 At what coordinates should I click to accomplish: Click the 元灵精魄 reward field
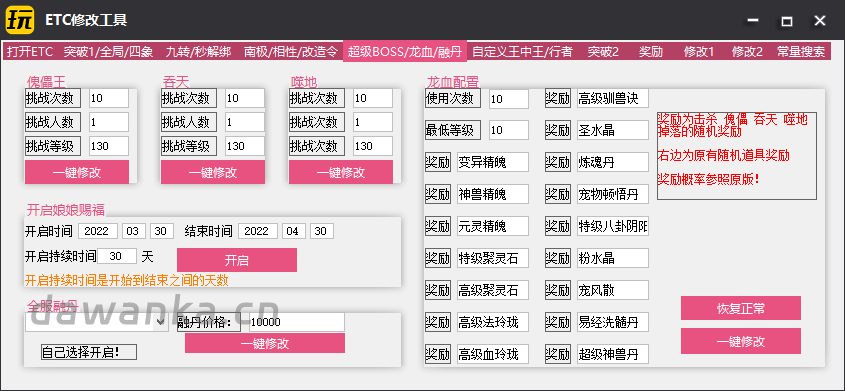pos(493,226)
